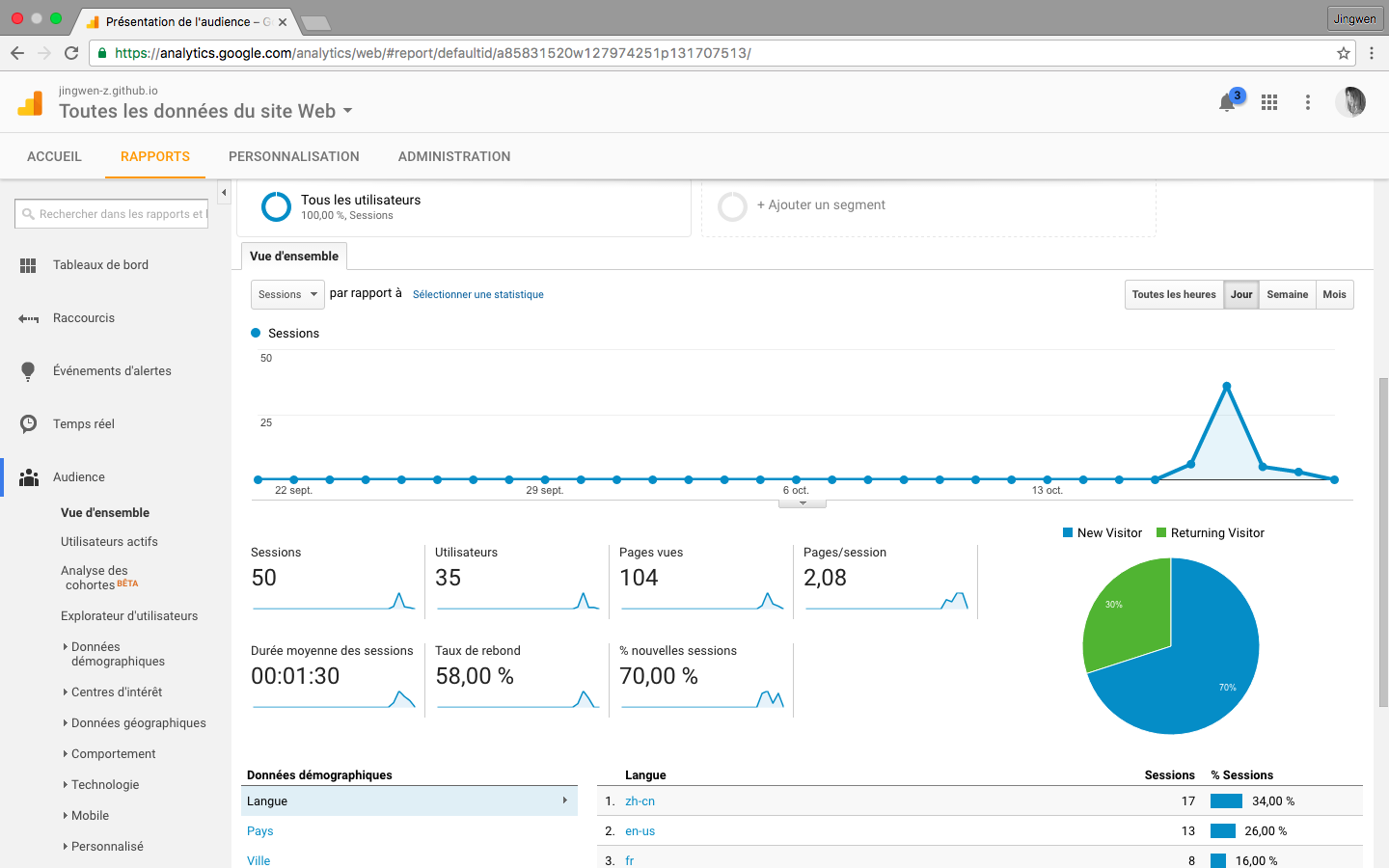
Task: Click the browser address bar URL
Action: click(432, 53)
